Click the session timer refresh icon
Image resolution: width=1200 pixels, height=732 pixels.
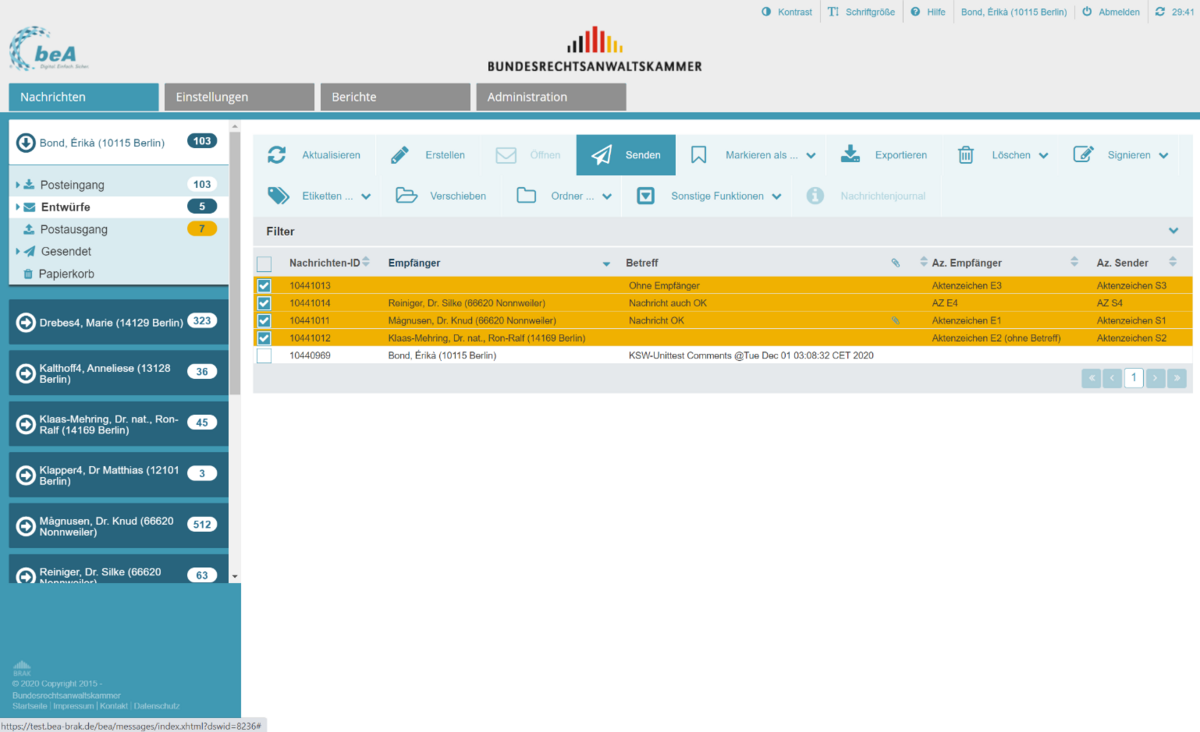(1160, 12)
